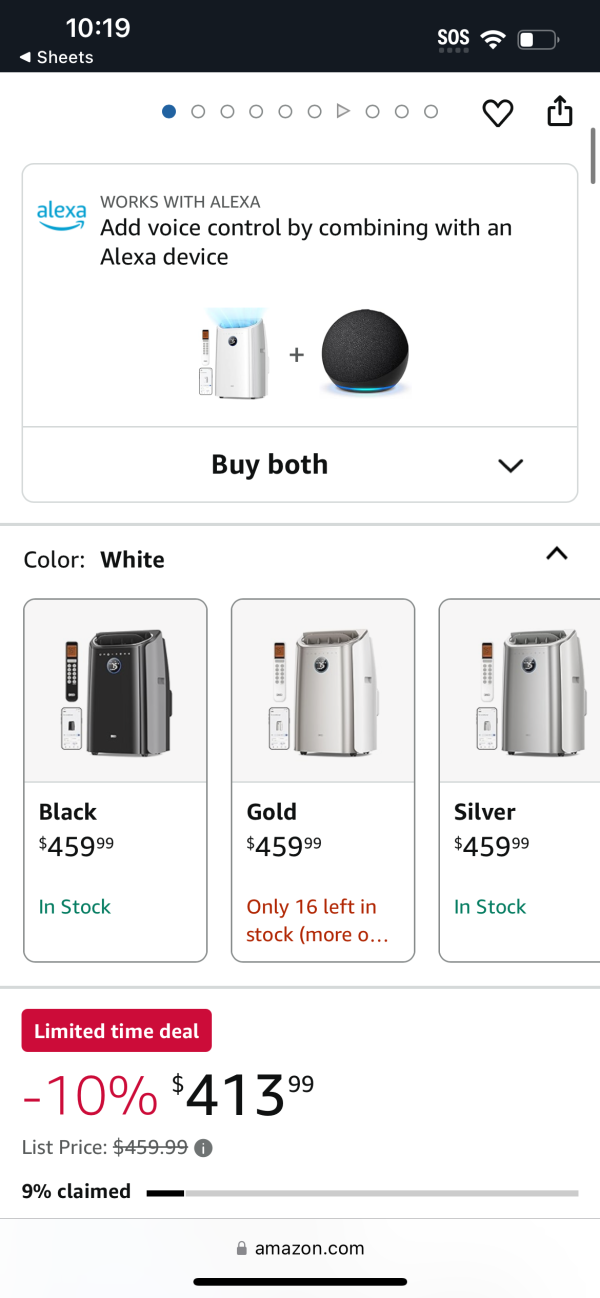Tap the share icon
600x1298 pixels.
(x=560, y=111)
